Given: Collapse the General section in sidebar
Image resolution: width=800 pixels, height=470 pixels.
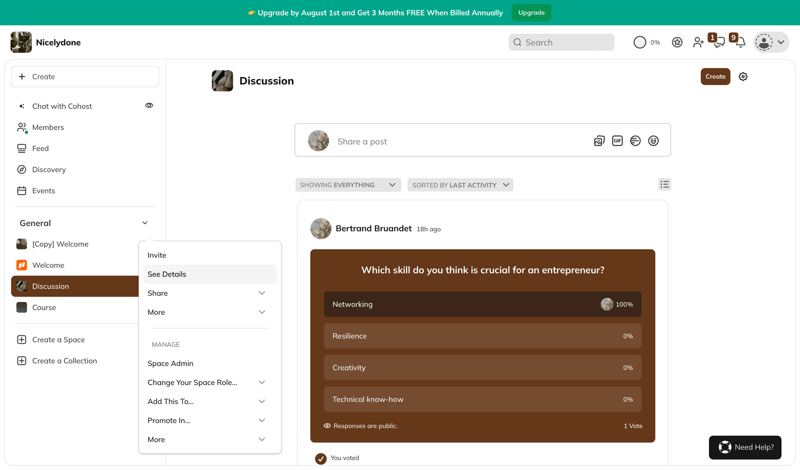Looking at the screenshot, I should (145, 223).
